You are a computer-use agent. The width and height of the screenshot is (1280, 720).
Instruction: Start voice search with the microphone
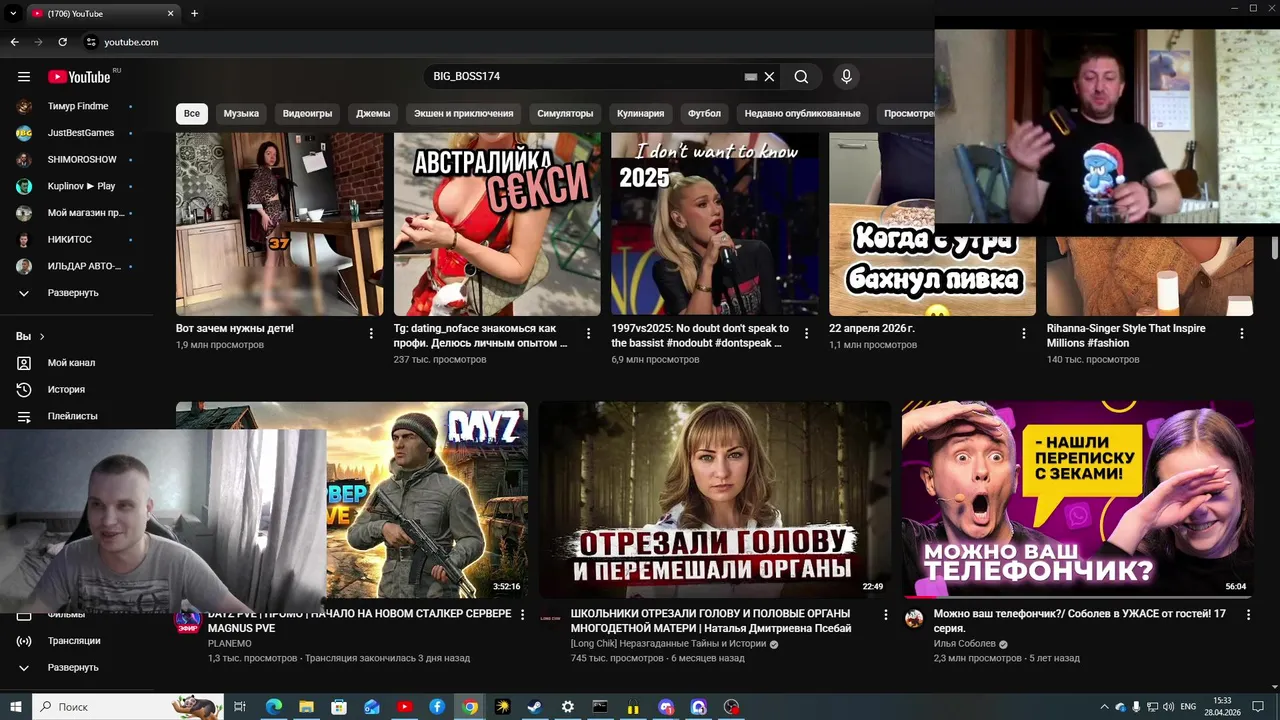point(846,77)
